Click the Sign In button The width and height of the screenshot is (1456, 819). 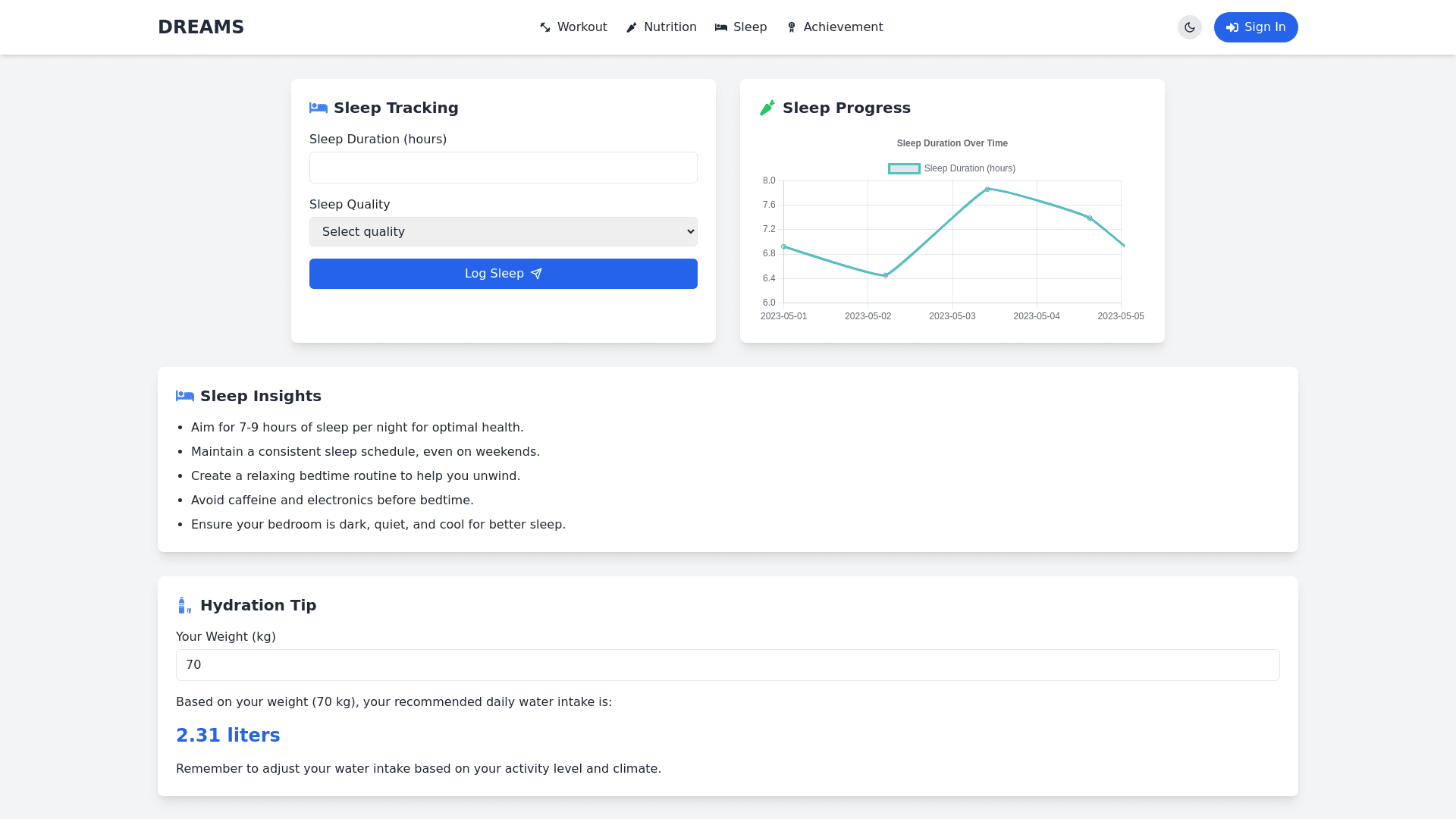coord(1256,27)
